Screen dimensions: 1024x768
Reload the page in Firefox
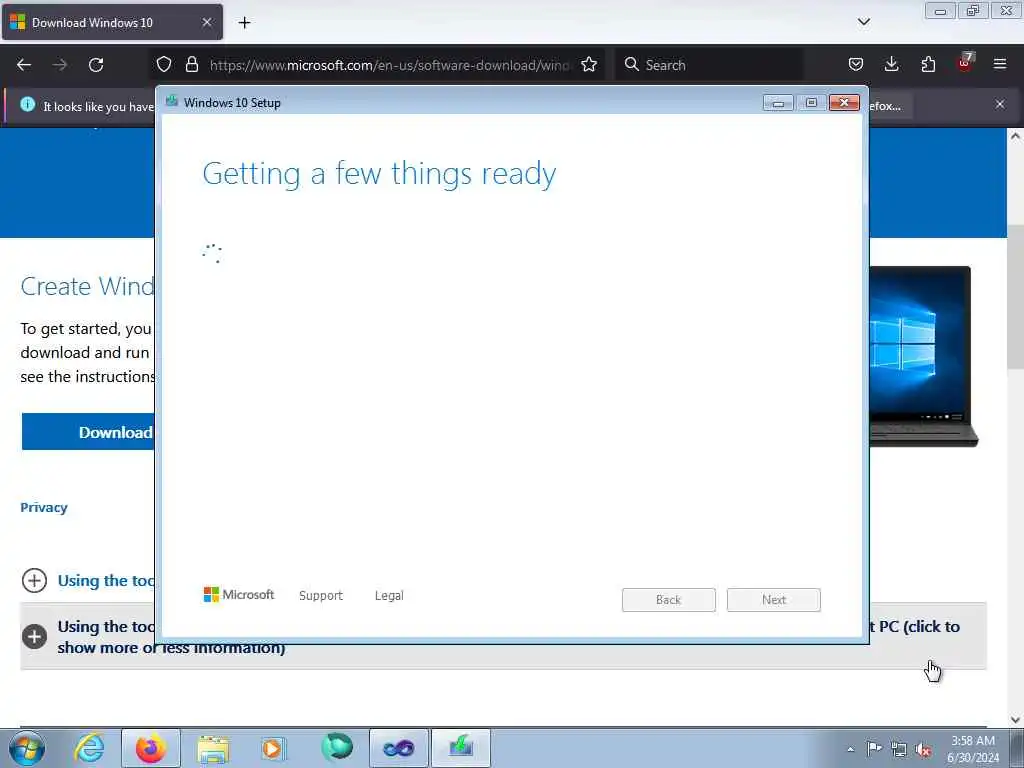pyautogui.click(x=96, y=65)
